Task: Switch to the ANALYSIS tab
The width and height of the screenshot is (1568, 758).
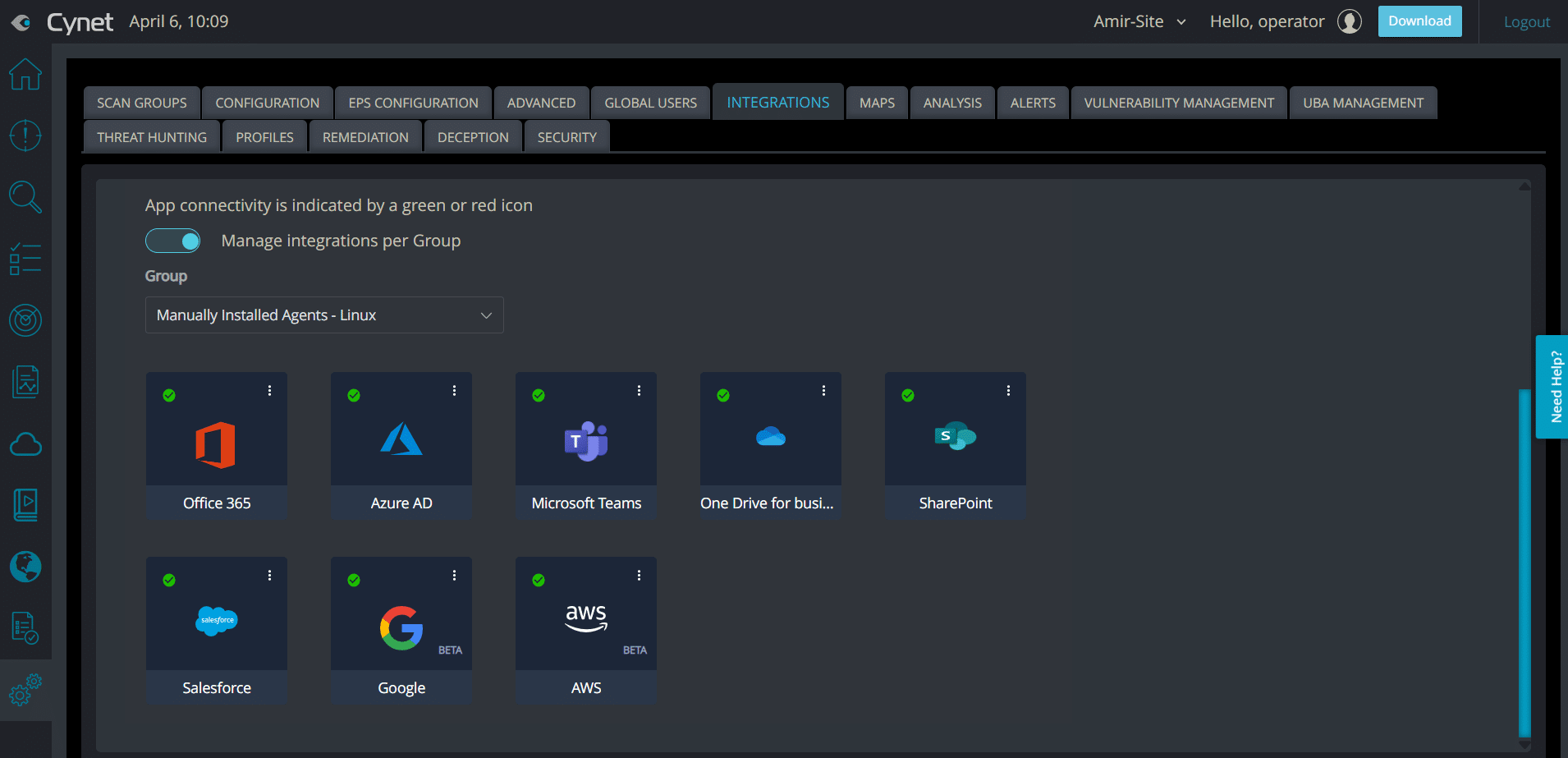Action: click(952, 103)
